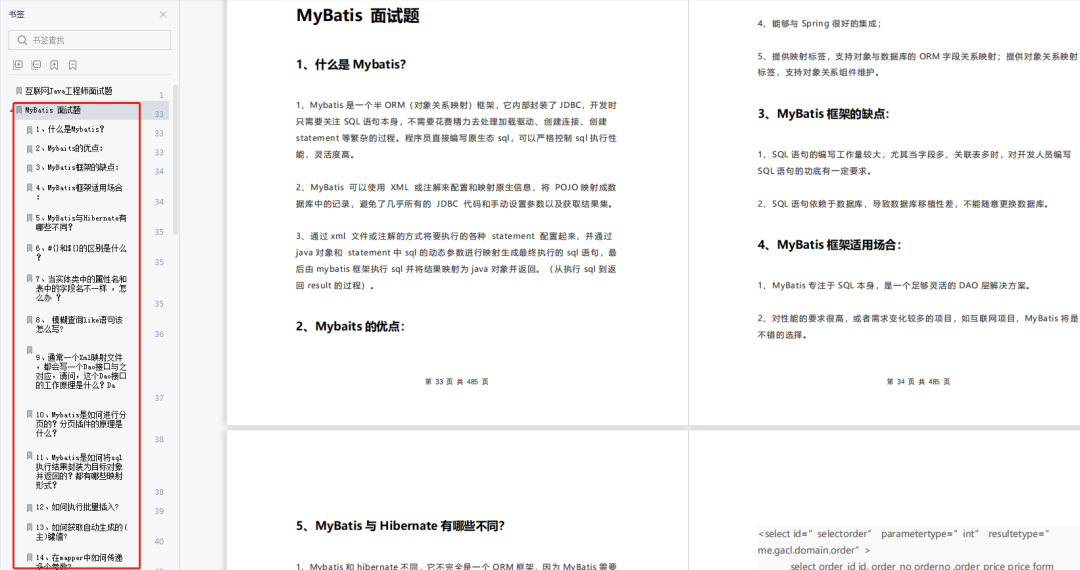The height and width of the screenshot is (570, 1080).
Task: Close the 书签 bookmarks panel
Action: coord(163,14)
